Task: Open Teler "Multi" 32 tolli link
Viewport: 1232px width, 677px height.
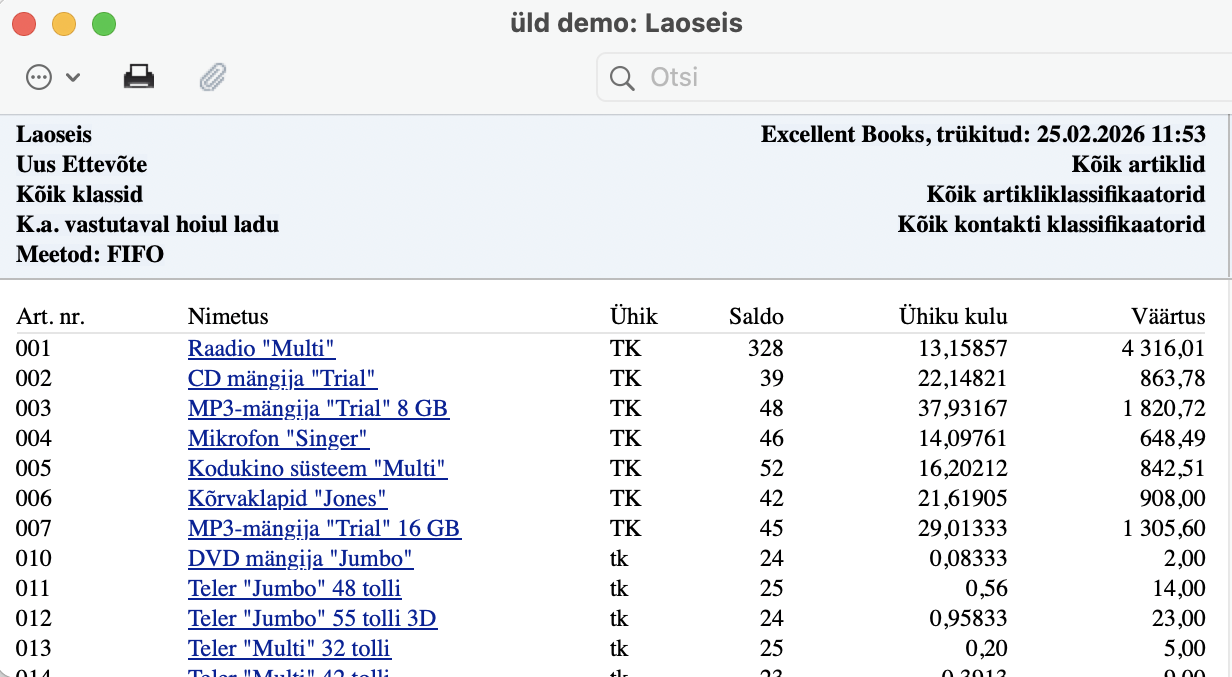Action: (x=289, y=648)
